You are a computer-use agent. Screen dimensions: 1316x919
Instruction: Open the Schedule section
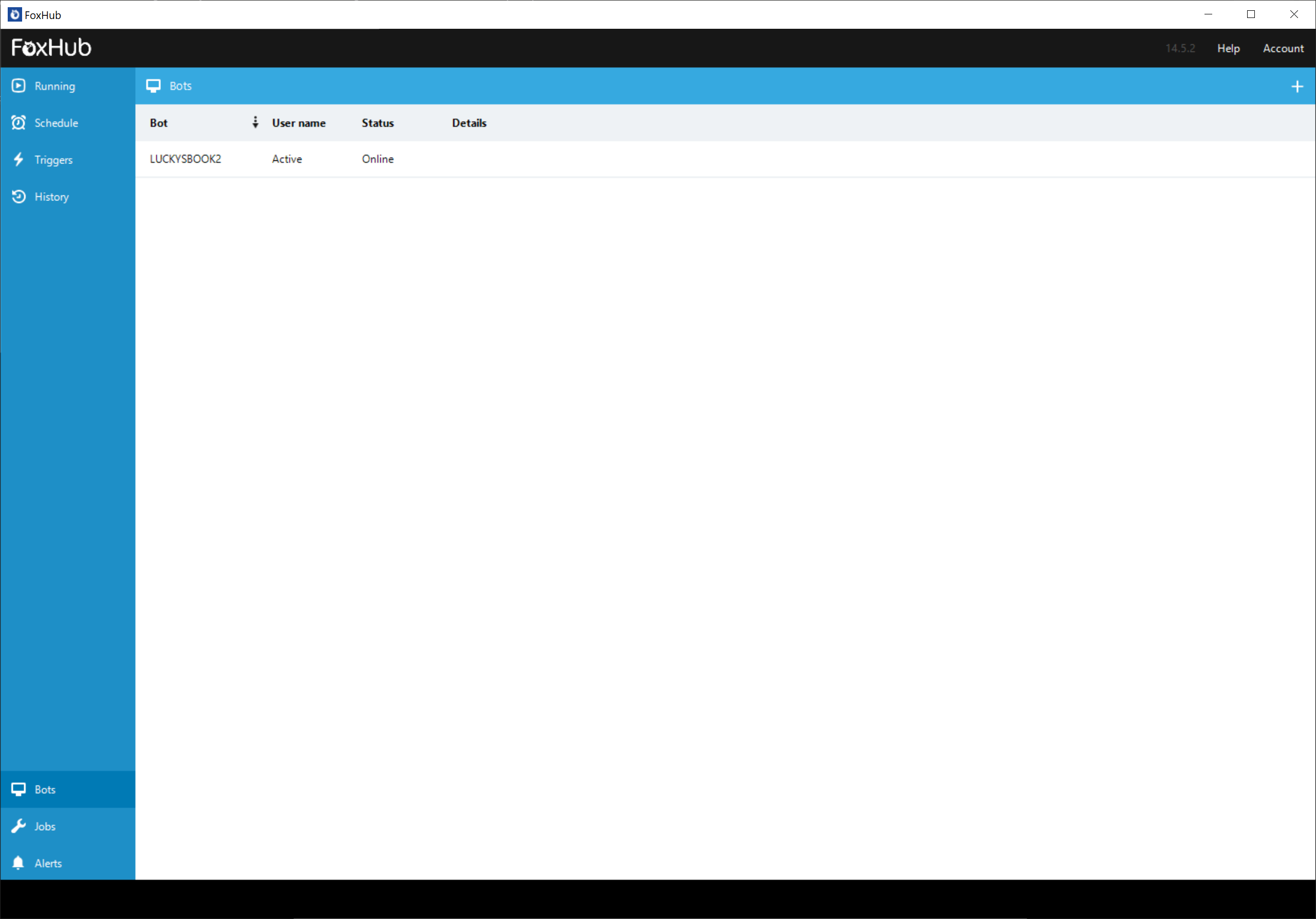pyautogui.click(x=57, y=122)
